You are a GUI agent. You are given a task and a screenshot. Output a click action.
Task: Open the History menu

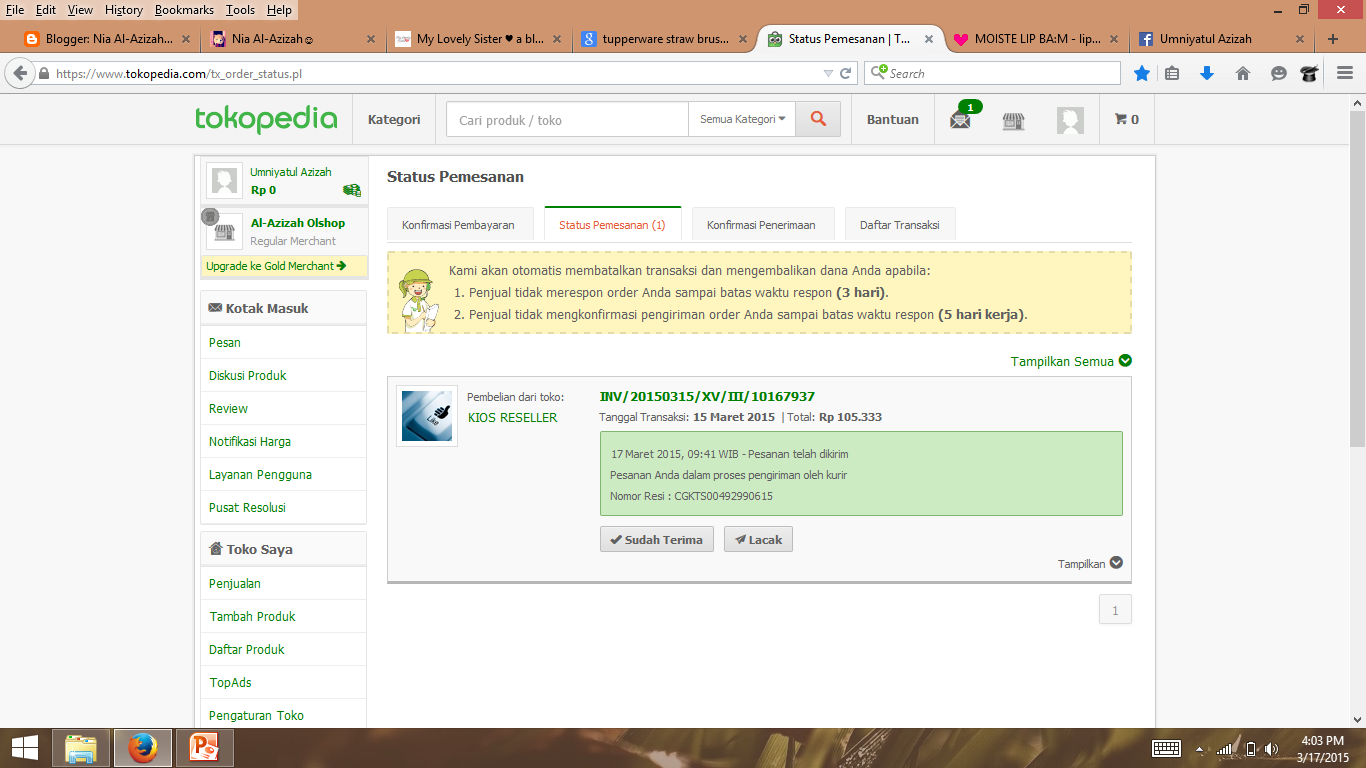click(x=124, y=9)
